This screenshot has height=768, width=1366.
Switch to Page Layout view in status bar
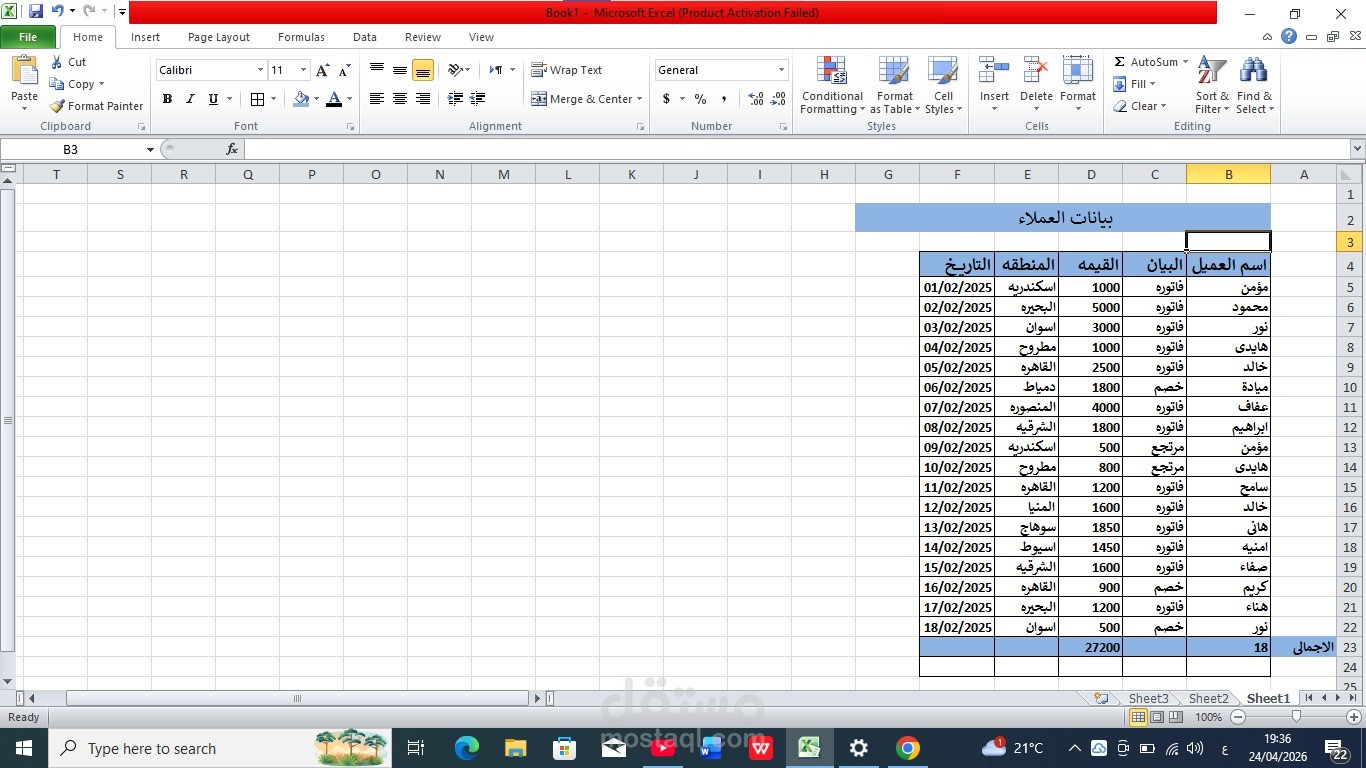(x=1157, y=717)
